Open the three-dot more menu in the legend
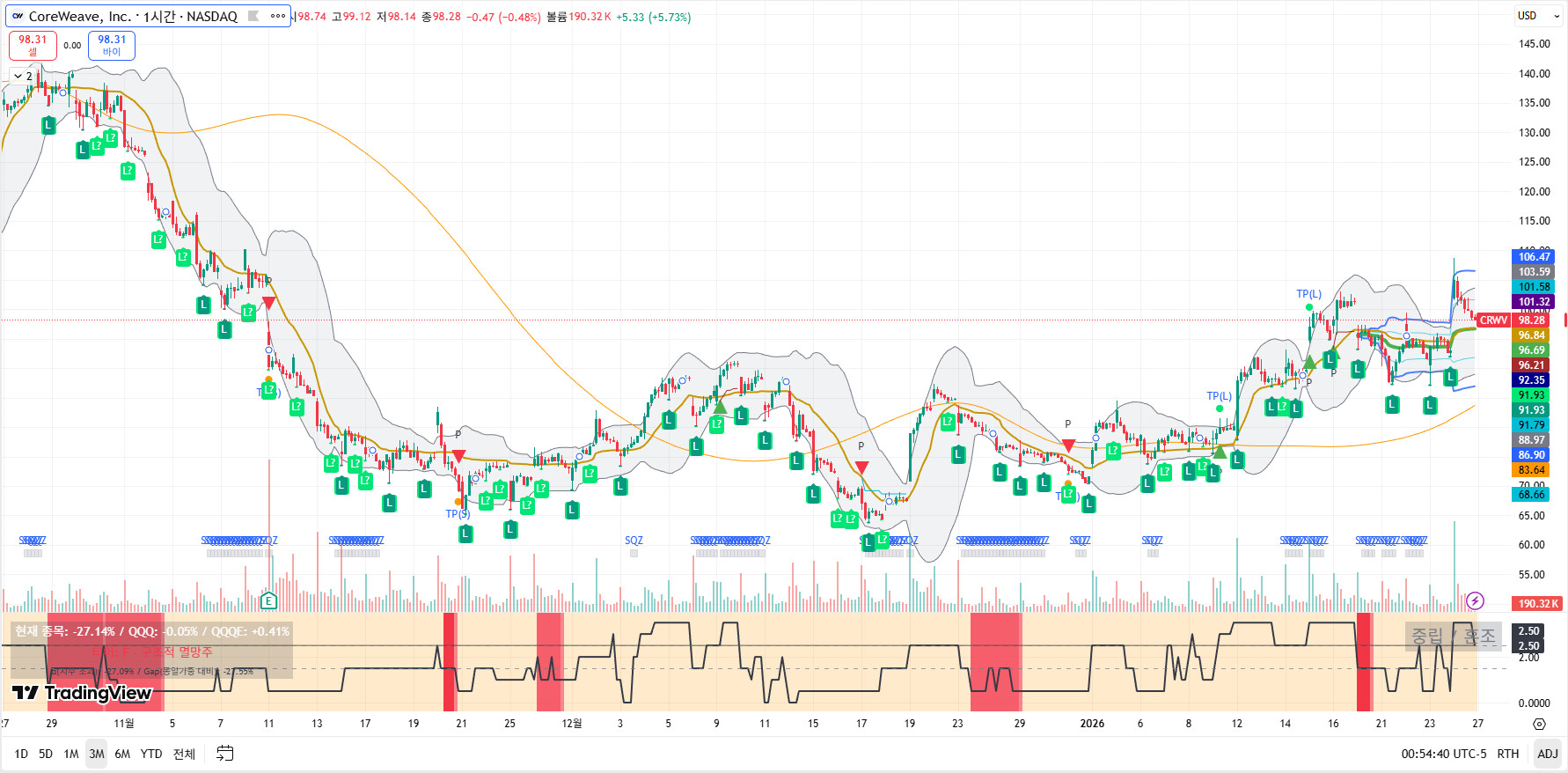1568x773 pixels. pos(278,16)
